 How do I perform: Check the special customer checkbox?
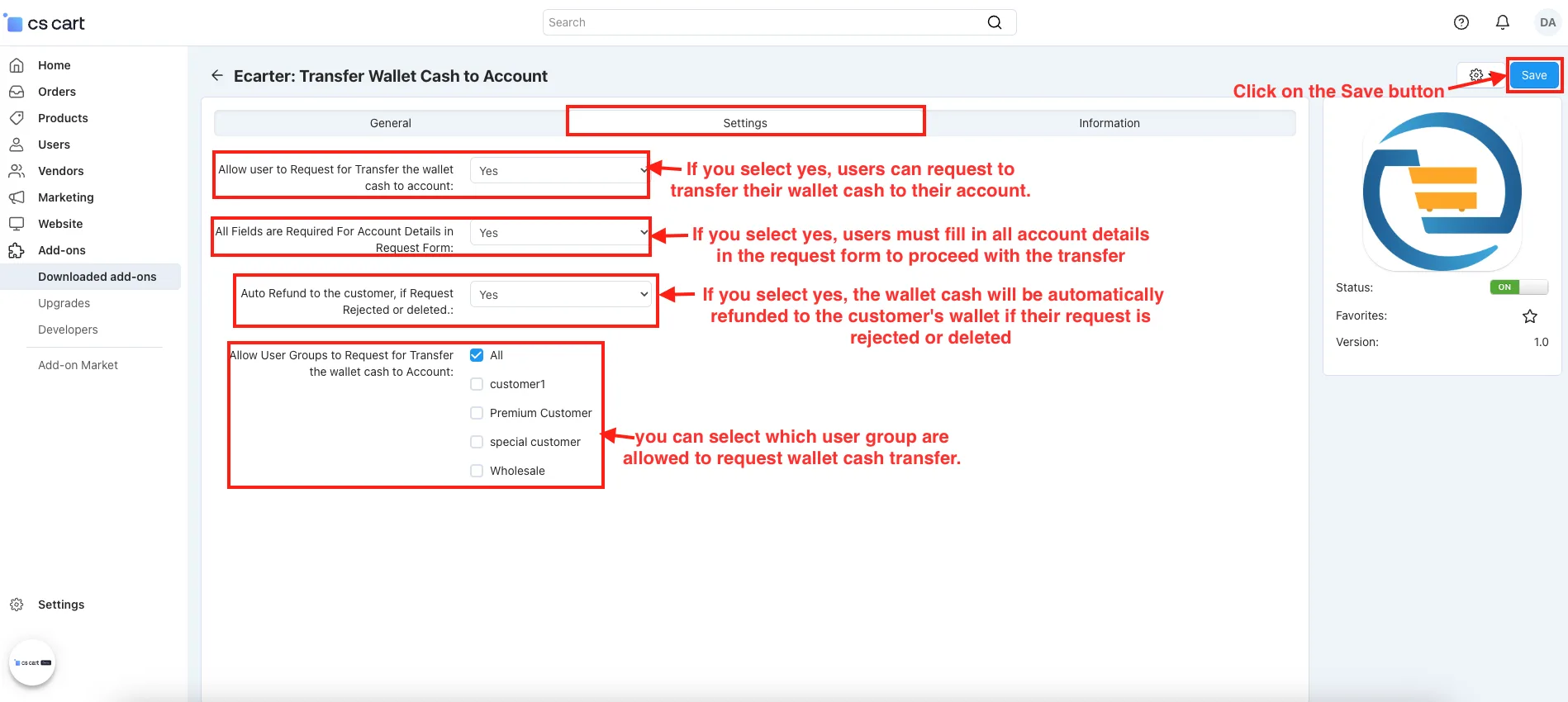pyautogui.click(x=477, y=442)
